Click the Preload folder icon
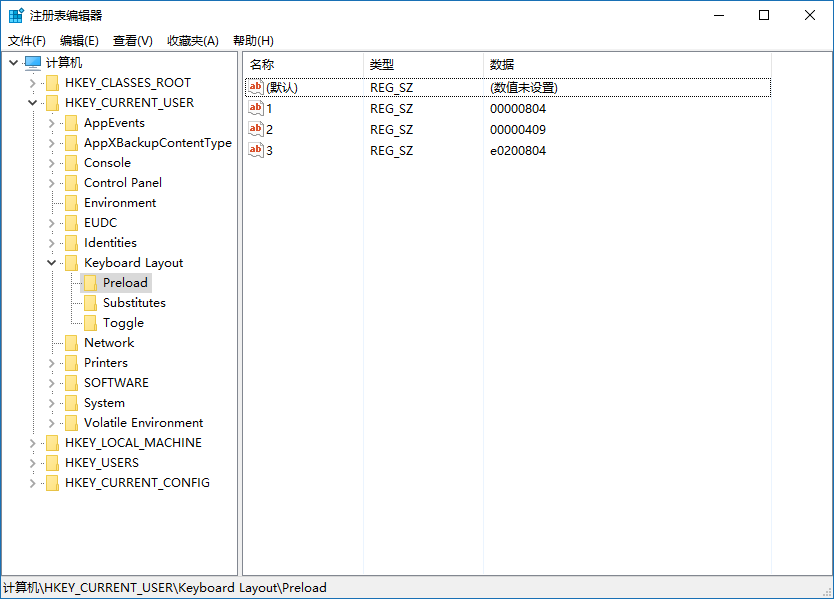The height and width of the screenshot is (599, 834). point(90,283)
